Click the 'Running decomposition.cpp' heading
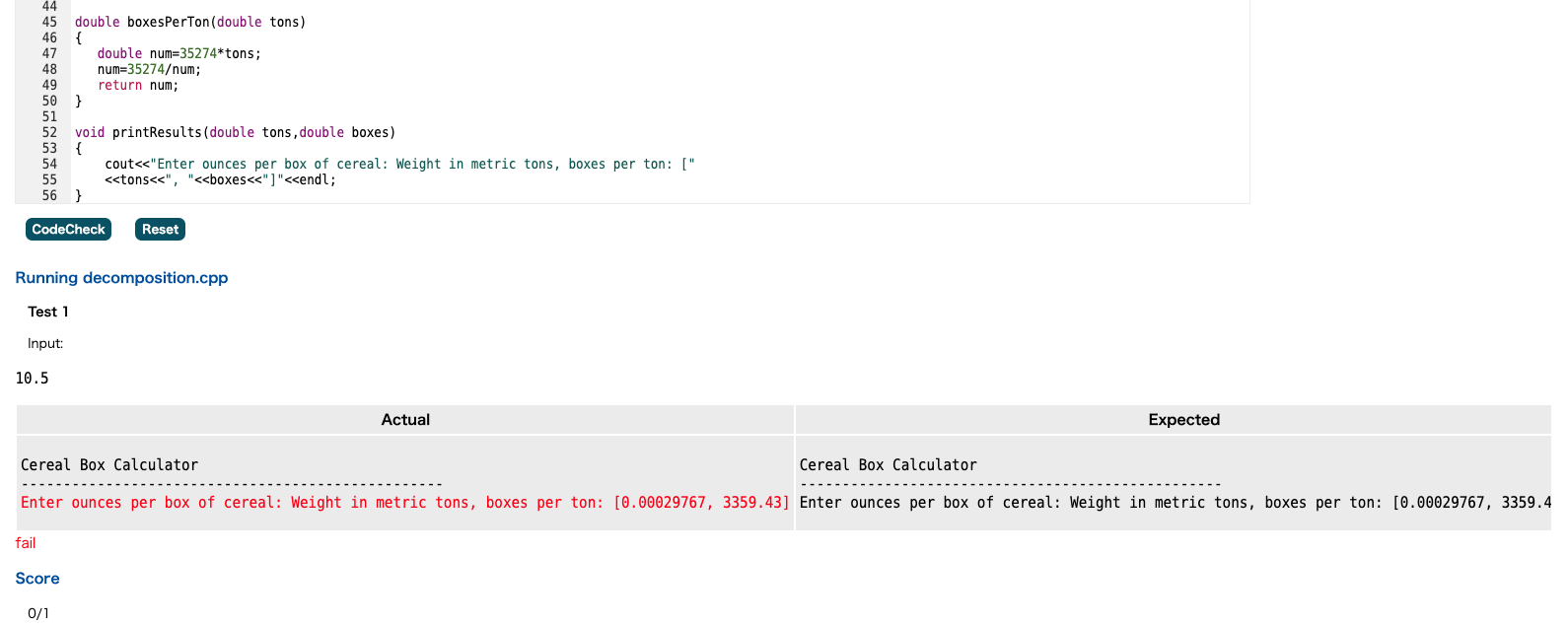 click(121, 278)
